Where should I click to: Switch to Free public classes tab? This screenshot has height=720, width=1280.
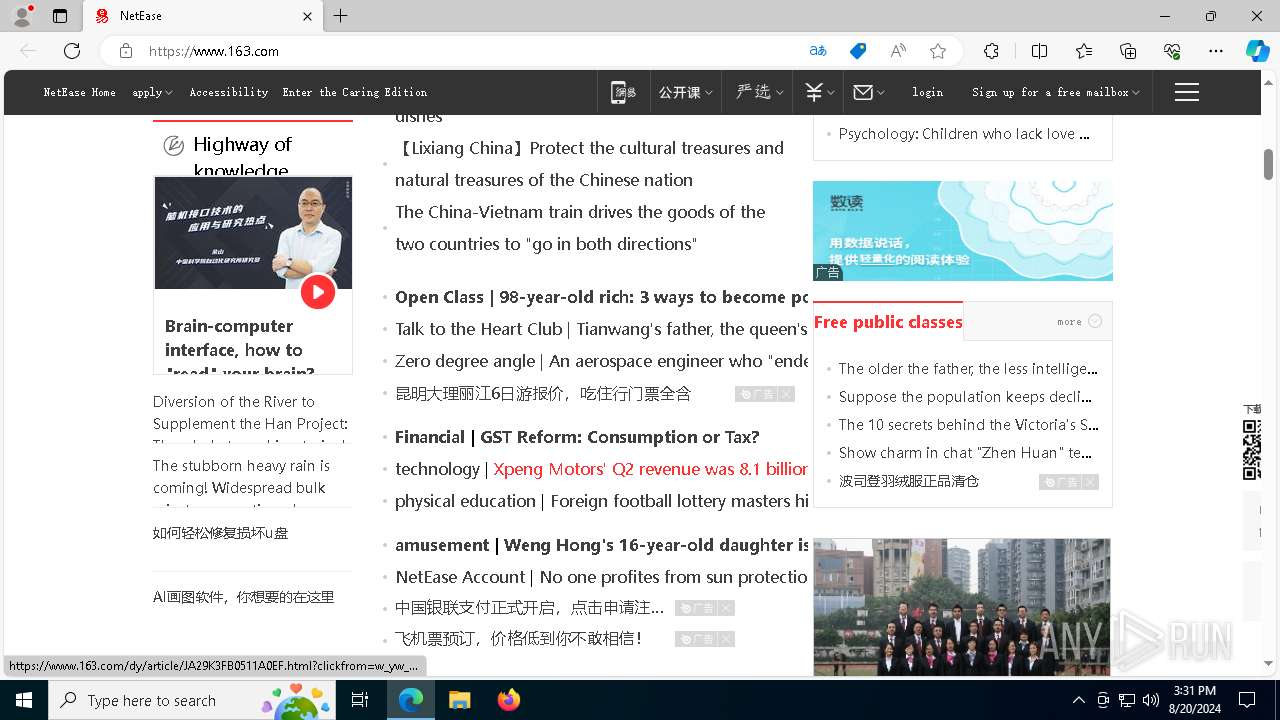(x=888, y=322)
